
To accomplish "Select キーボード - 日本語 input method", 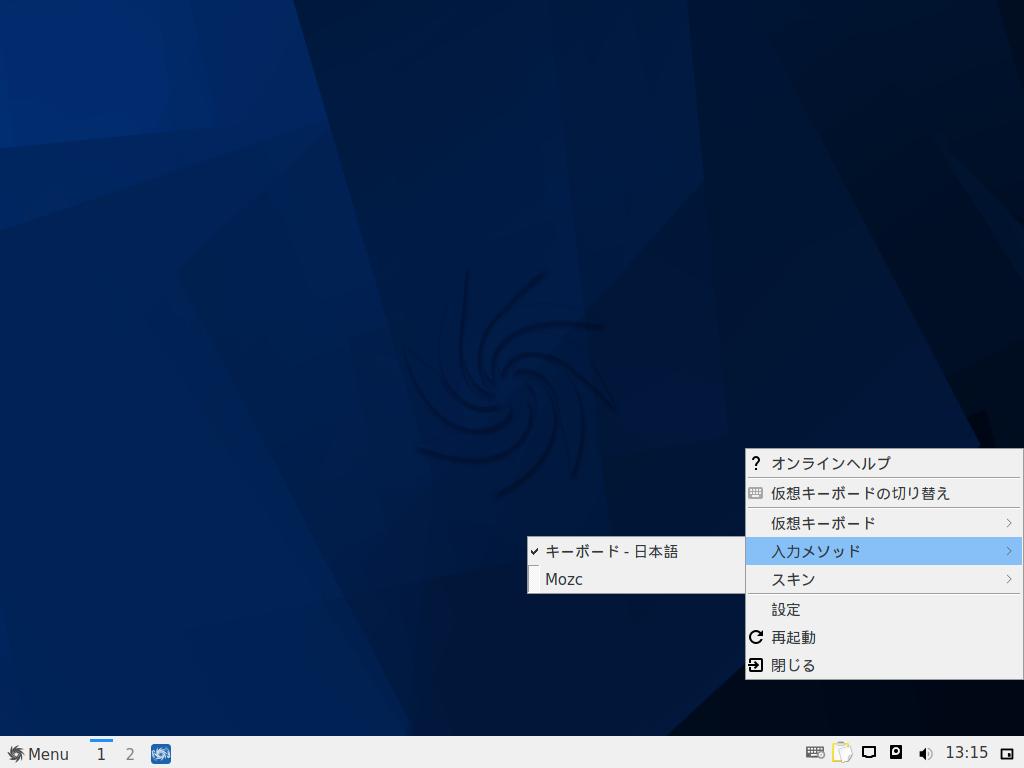I will coord(611,551).
